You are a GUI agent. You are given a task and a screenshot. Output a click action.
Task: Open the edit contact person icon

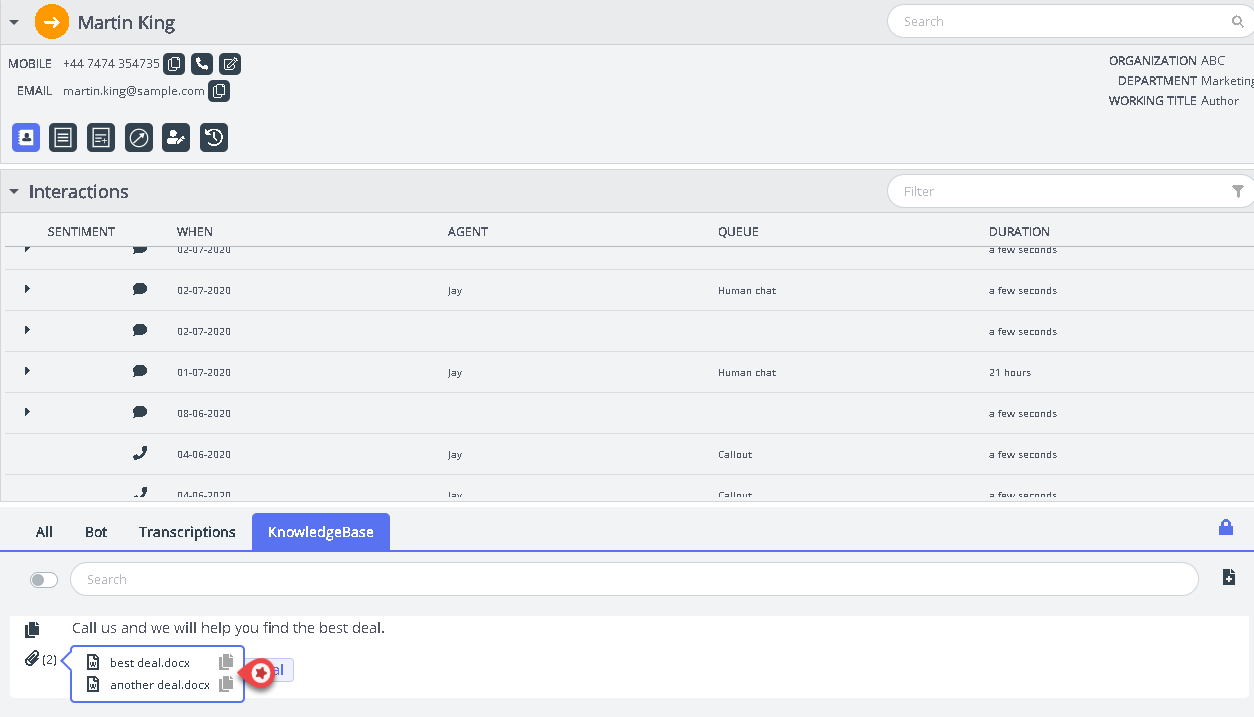pyautogui.click(x=176, y=138)
